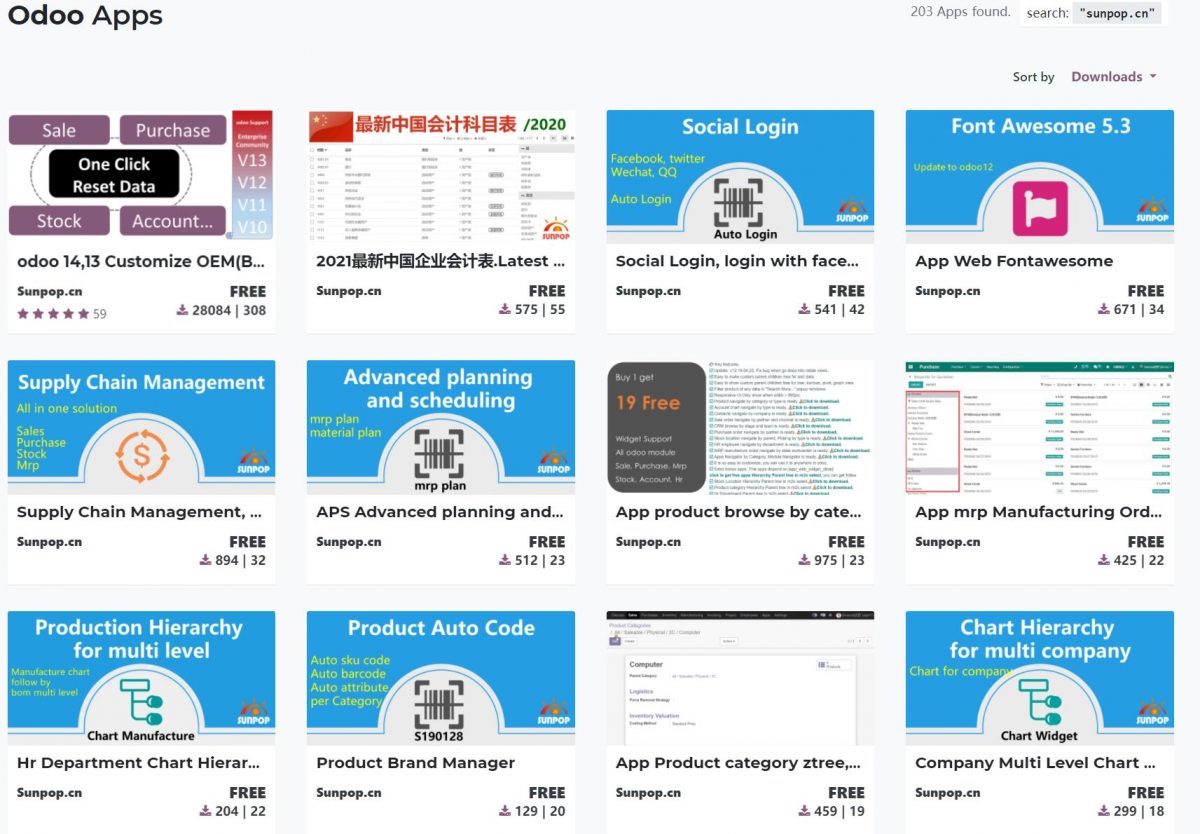The image size is (1200, 834).
Task: Open "Social Login, login with face..." title
Action: click(x=737, y=261)
